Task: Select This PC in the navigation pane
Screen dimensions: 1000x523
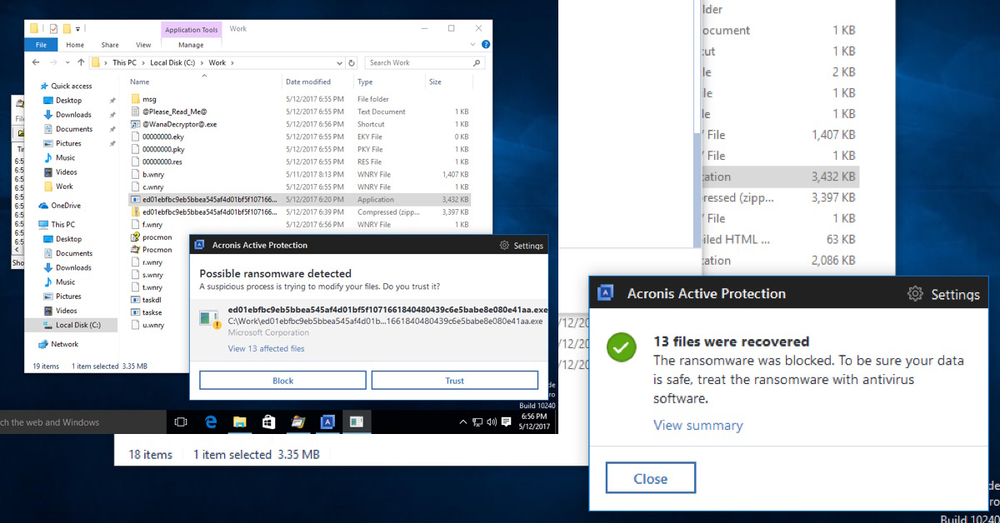Action: pos(57,225)
